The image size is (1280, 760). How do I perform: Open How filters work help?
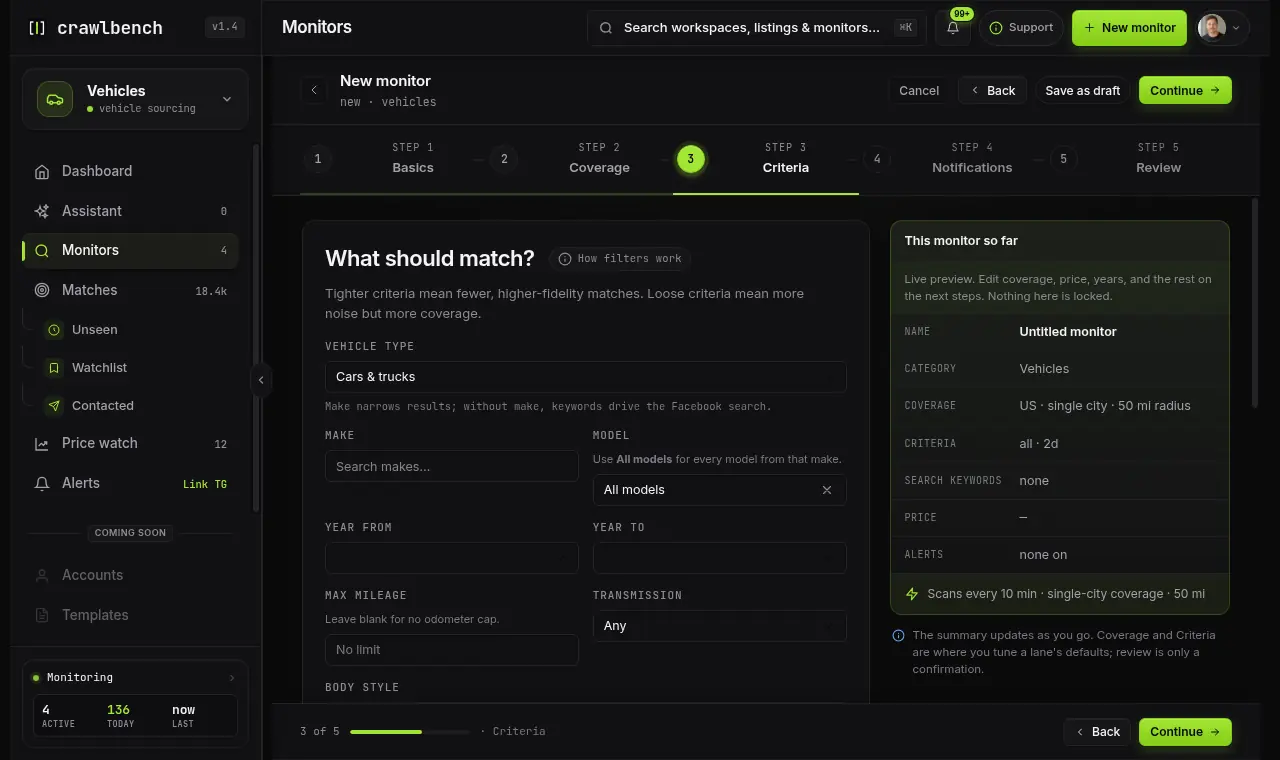coord(620,259)
